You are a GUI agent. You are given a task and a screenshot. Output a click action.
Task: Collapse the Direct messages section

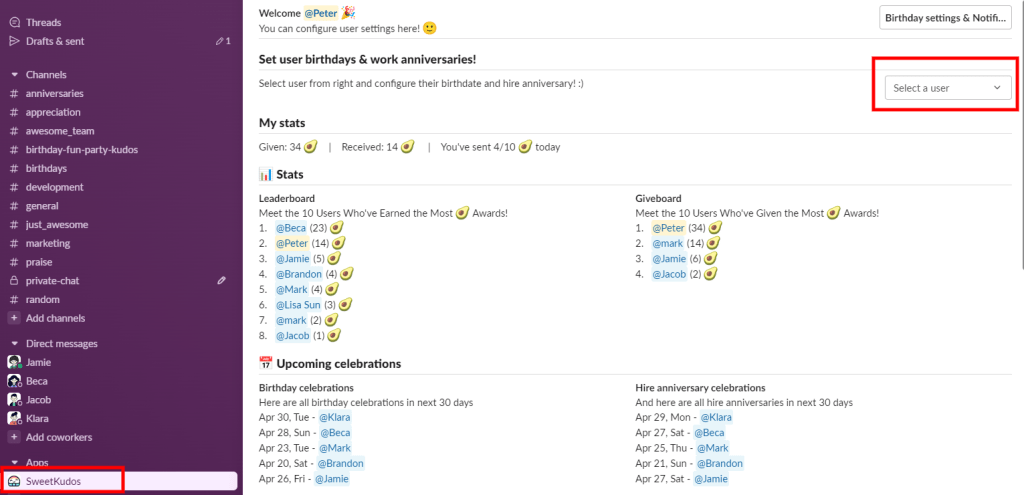coord(14,344)
